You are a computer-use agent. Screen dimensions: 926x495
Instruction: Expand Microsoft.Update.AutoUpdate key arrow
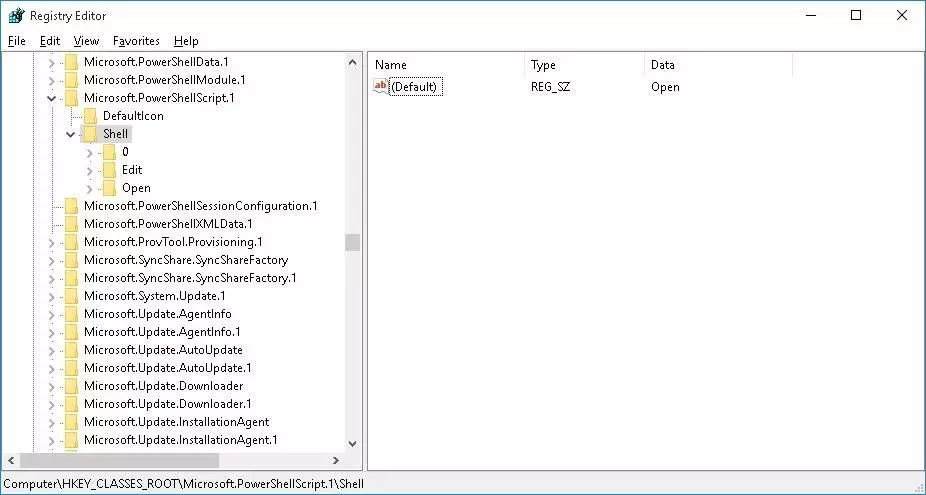[x=51, y=351]
